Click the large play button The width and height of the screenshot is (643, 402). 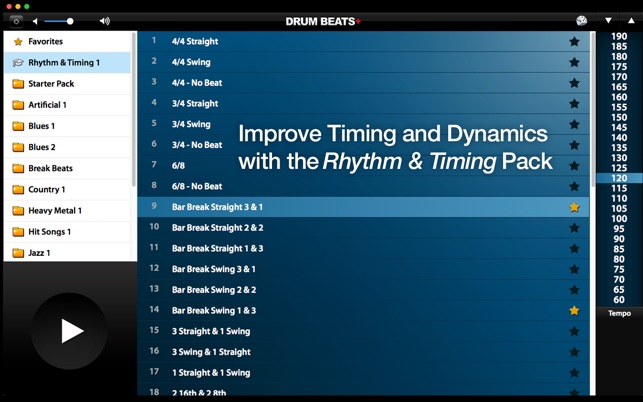(69, 331)
